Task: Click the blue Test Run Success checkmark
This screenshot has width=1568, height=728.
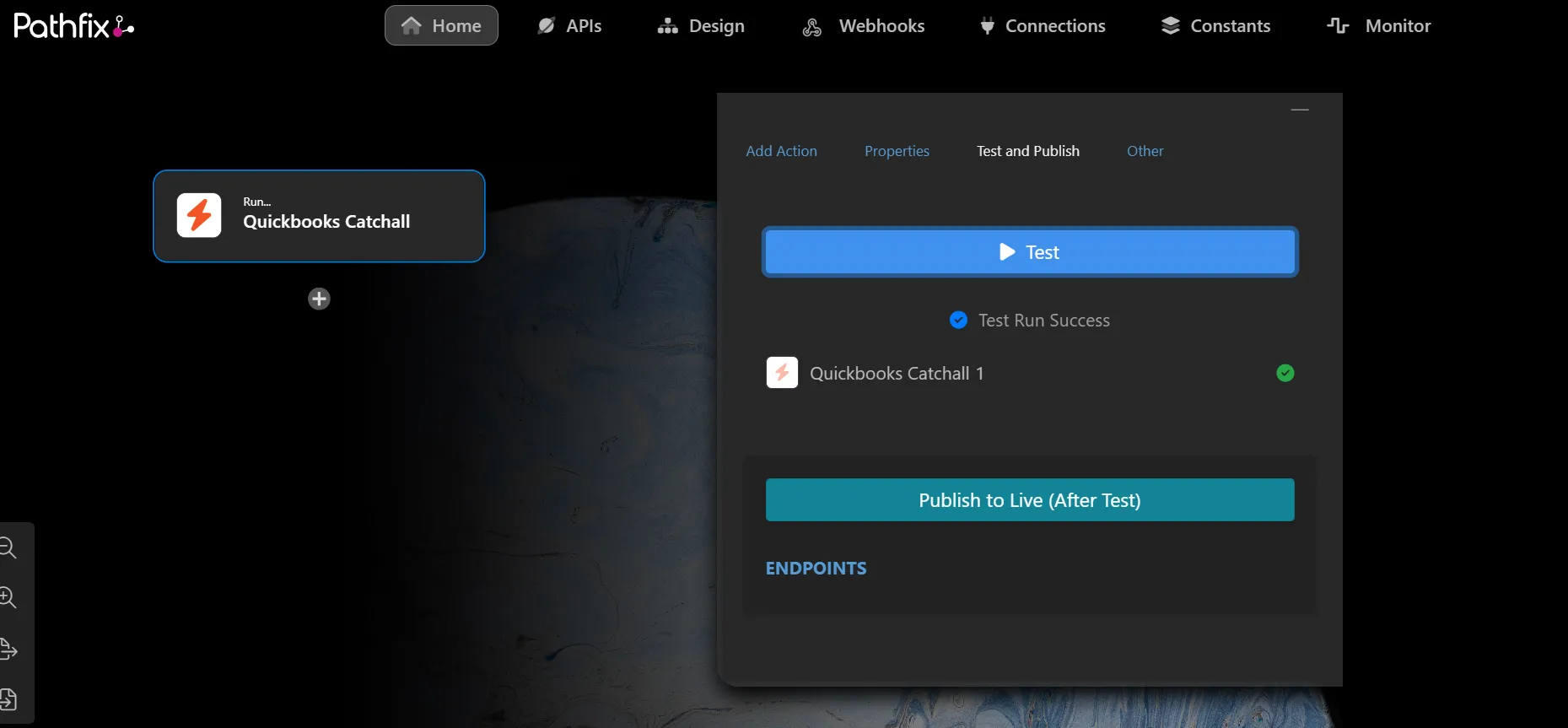Action: [958, 320]
